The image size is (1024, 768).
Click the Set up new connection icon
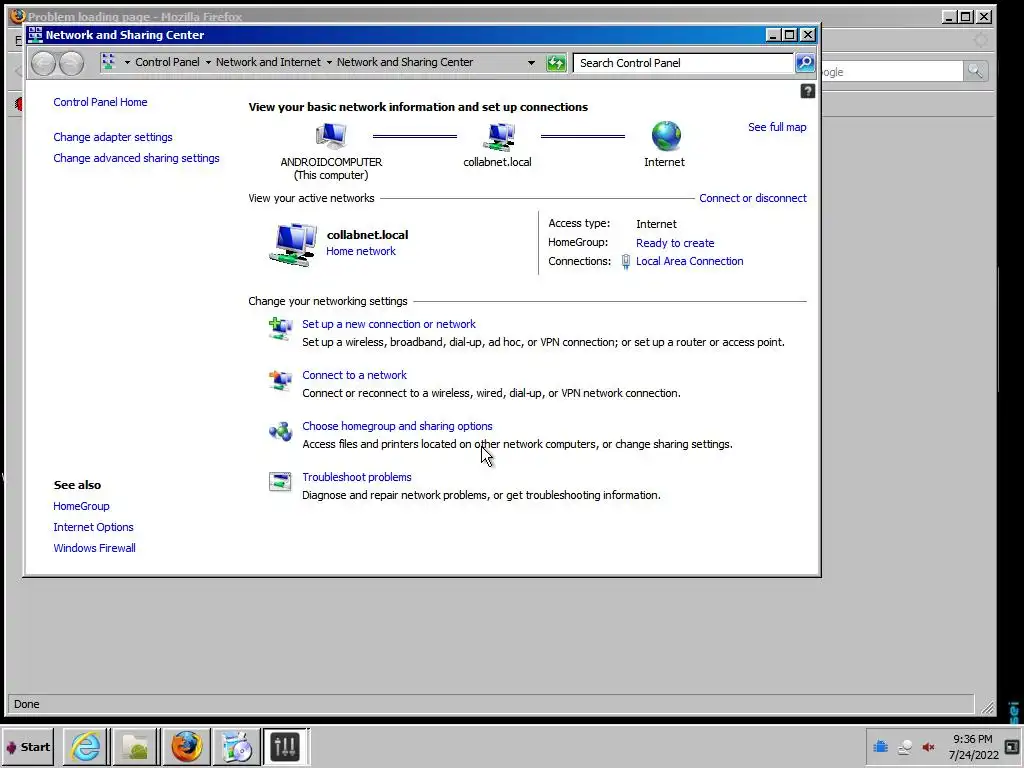tap(280, 328)
